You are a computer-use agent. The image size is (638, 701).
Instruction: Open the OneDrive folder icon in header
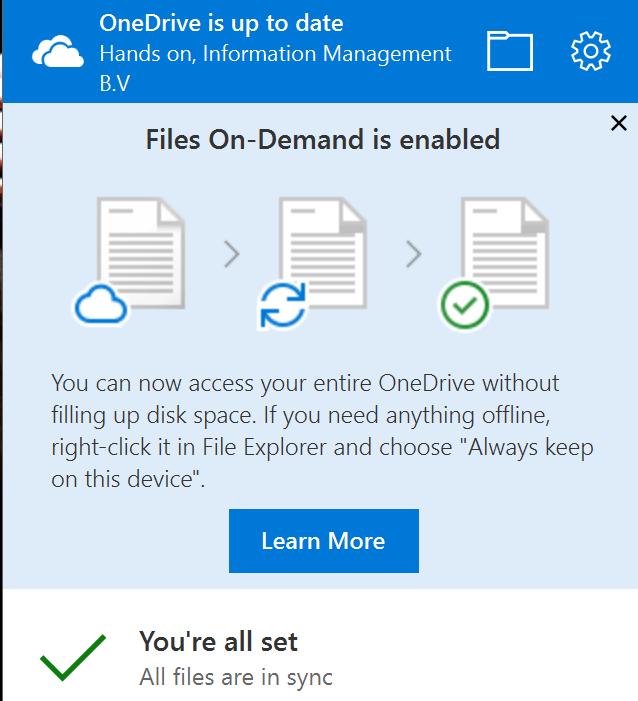(509, 51)
